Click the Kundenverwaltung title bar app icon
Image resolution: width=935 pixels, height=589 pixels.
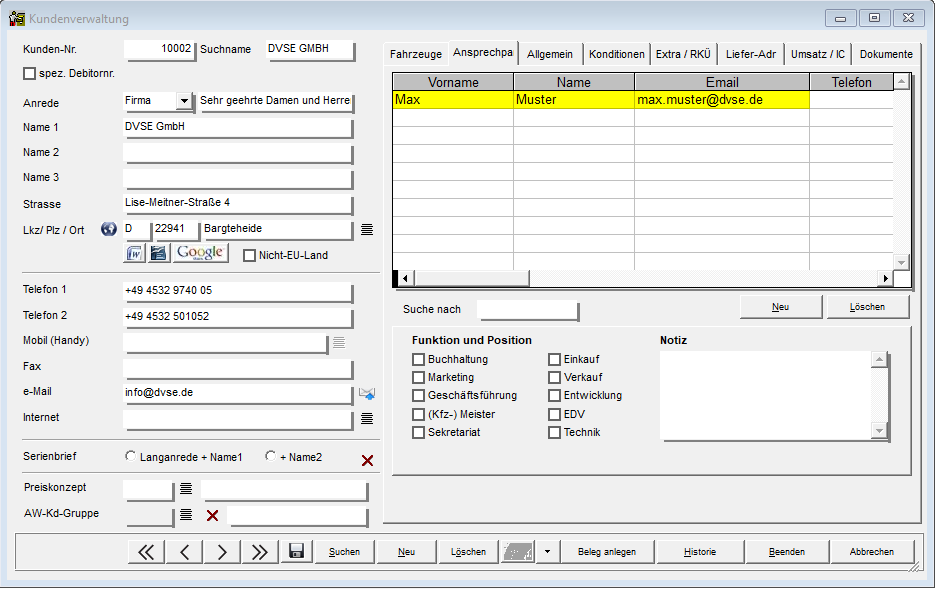click(17, 18)
